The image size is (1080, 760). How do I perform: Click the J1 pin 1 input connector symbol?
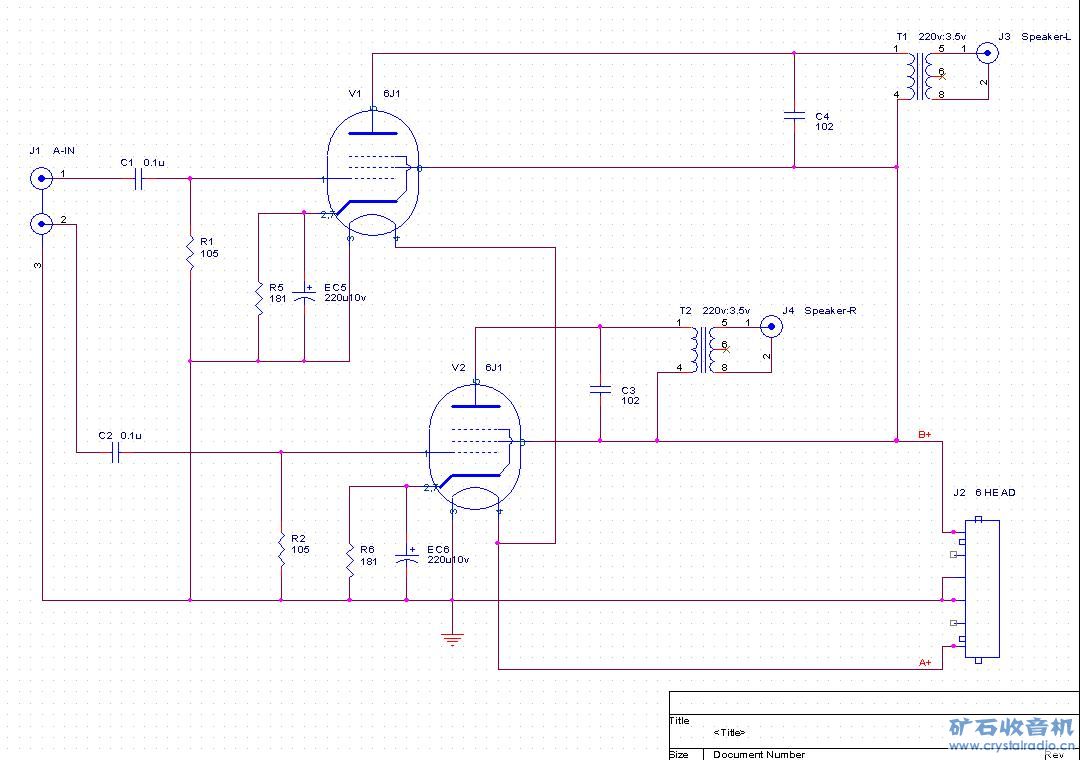click(x=41, y=178)
